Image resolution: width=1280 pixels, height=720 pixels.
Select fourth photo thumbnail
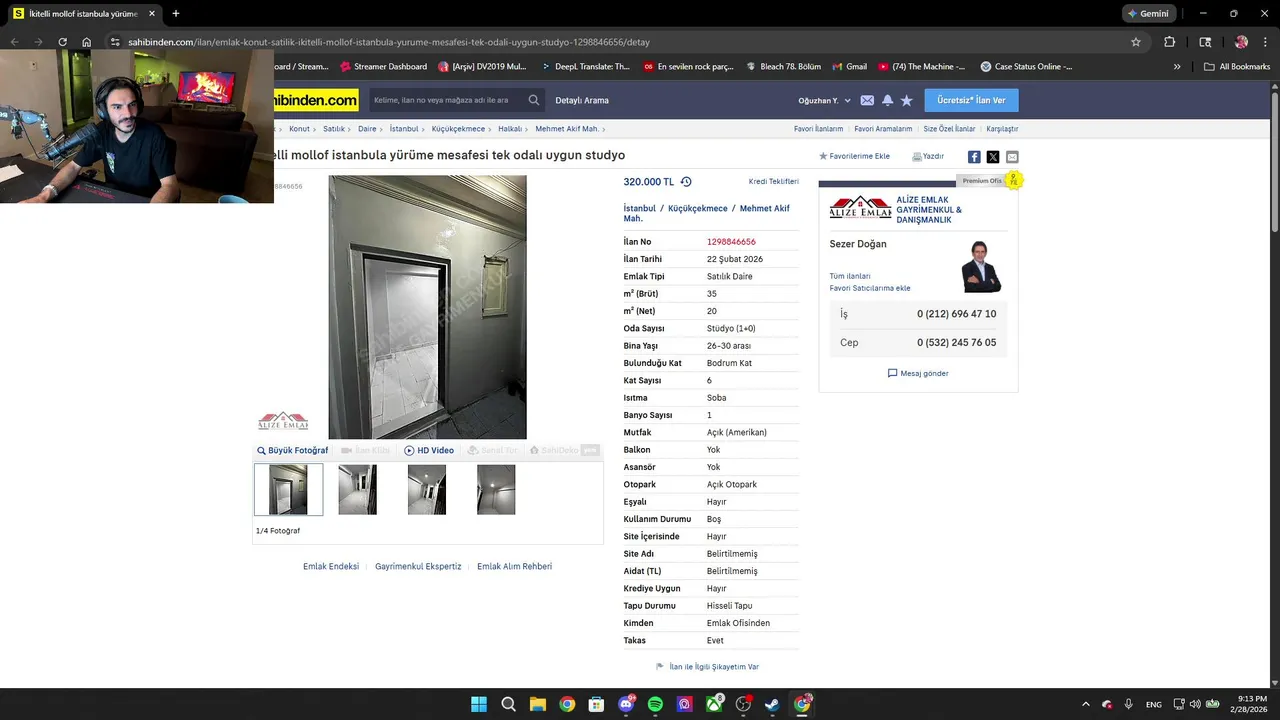pyautogui.click(x=496, y=489)
